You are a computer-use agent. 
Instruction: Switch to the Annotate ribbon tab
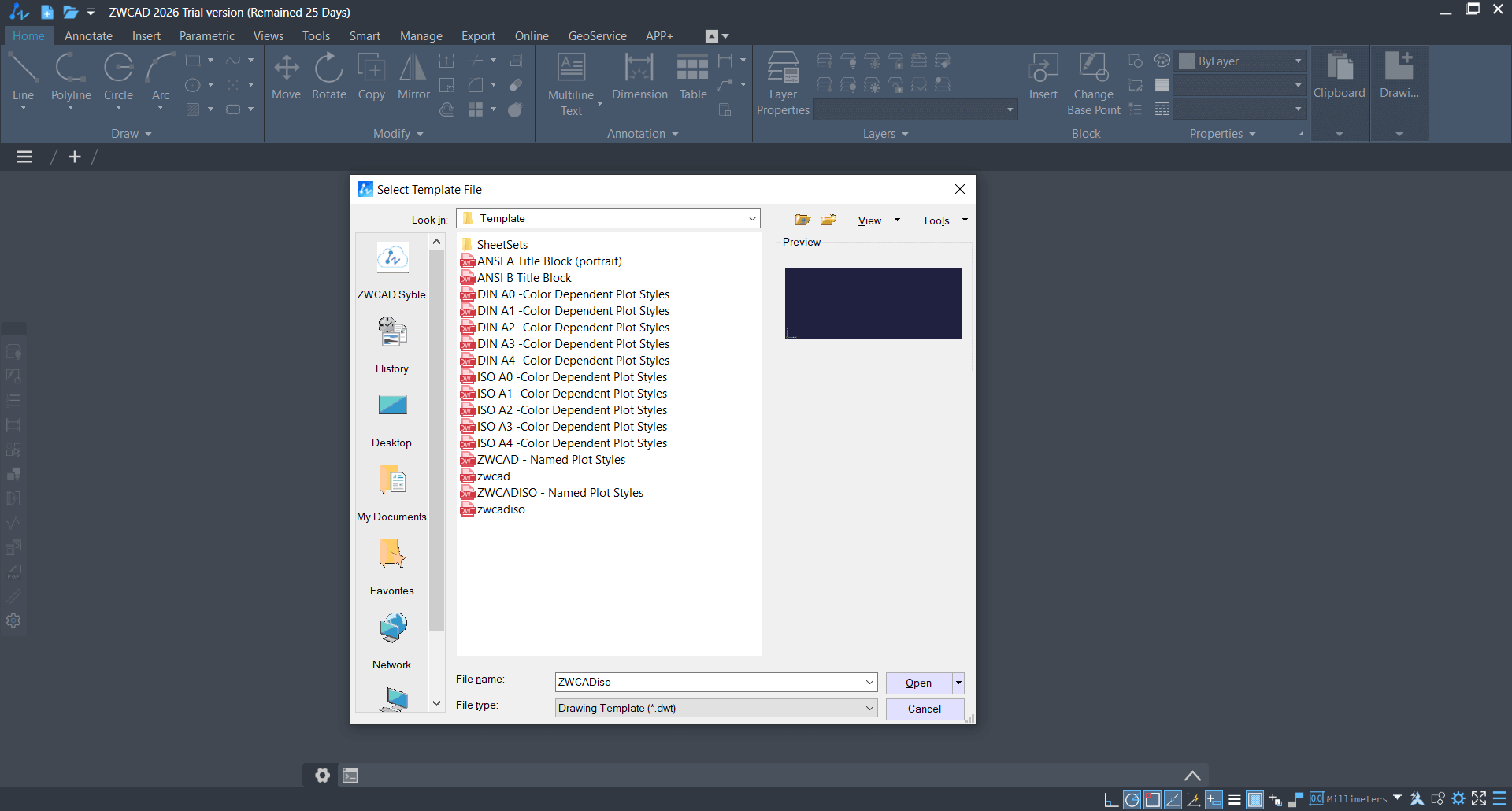(88, 36)
